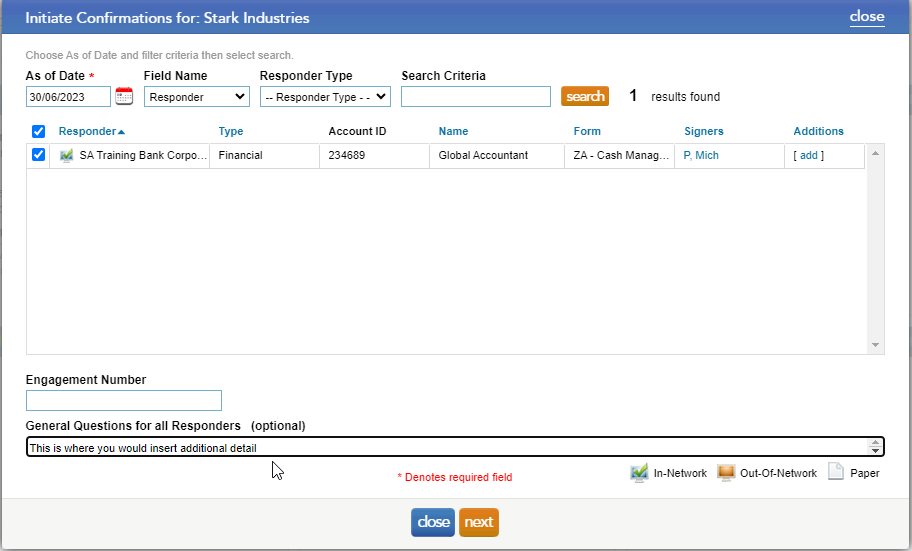Focus the Engagement Number field

click(x=124, y=400)
